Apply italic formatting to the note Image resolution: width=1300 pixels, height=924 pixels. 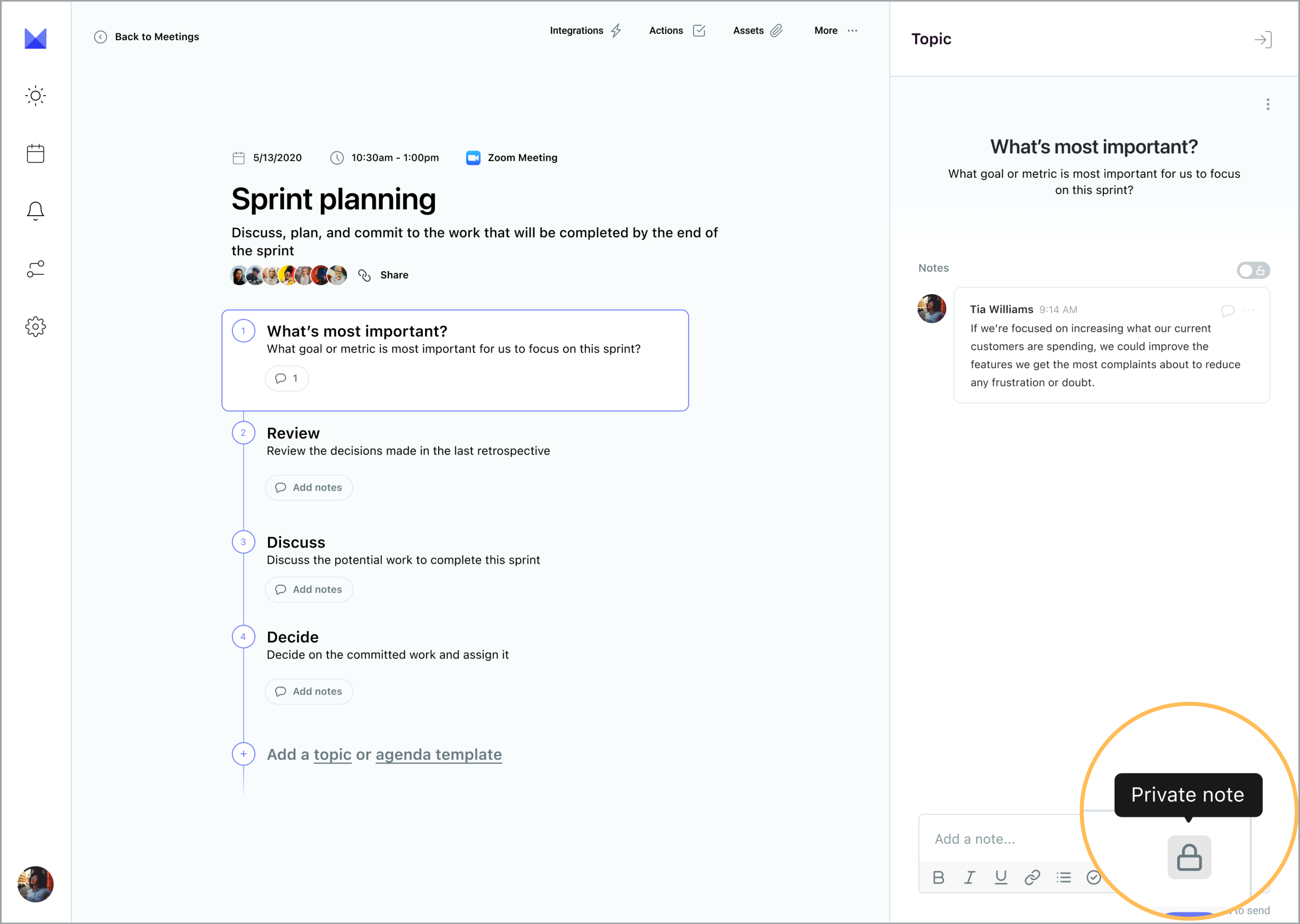coord(969,877)
